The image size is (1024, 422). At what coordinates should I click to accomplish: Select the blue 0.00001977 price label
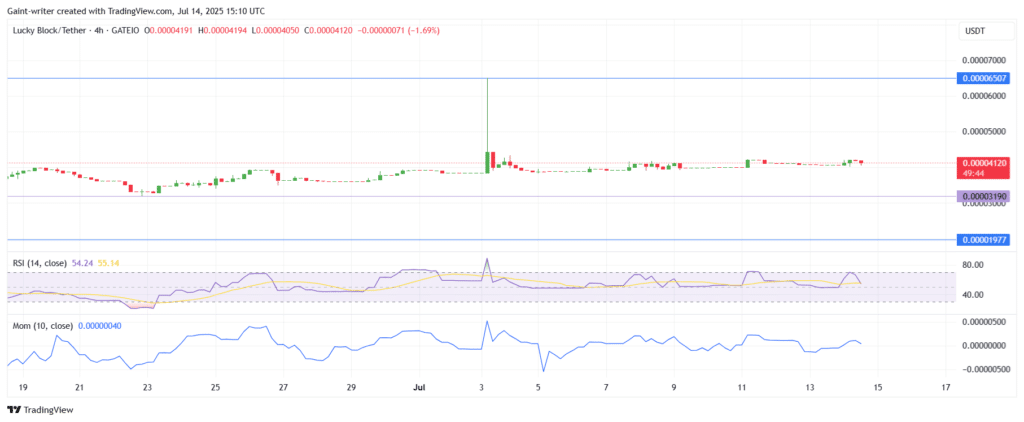coord(983,240)
